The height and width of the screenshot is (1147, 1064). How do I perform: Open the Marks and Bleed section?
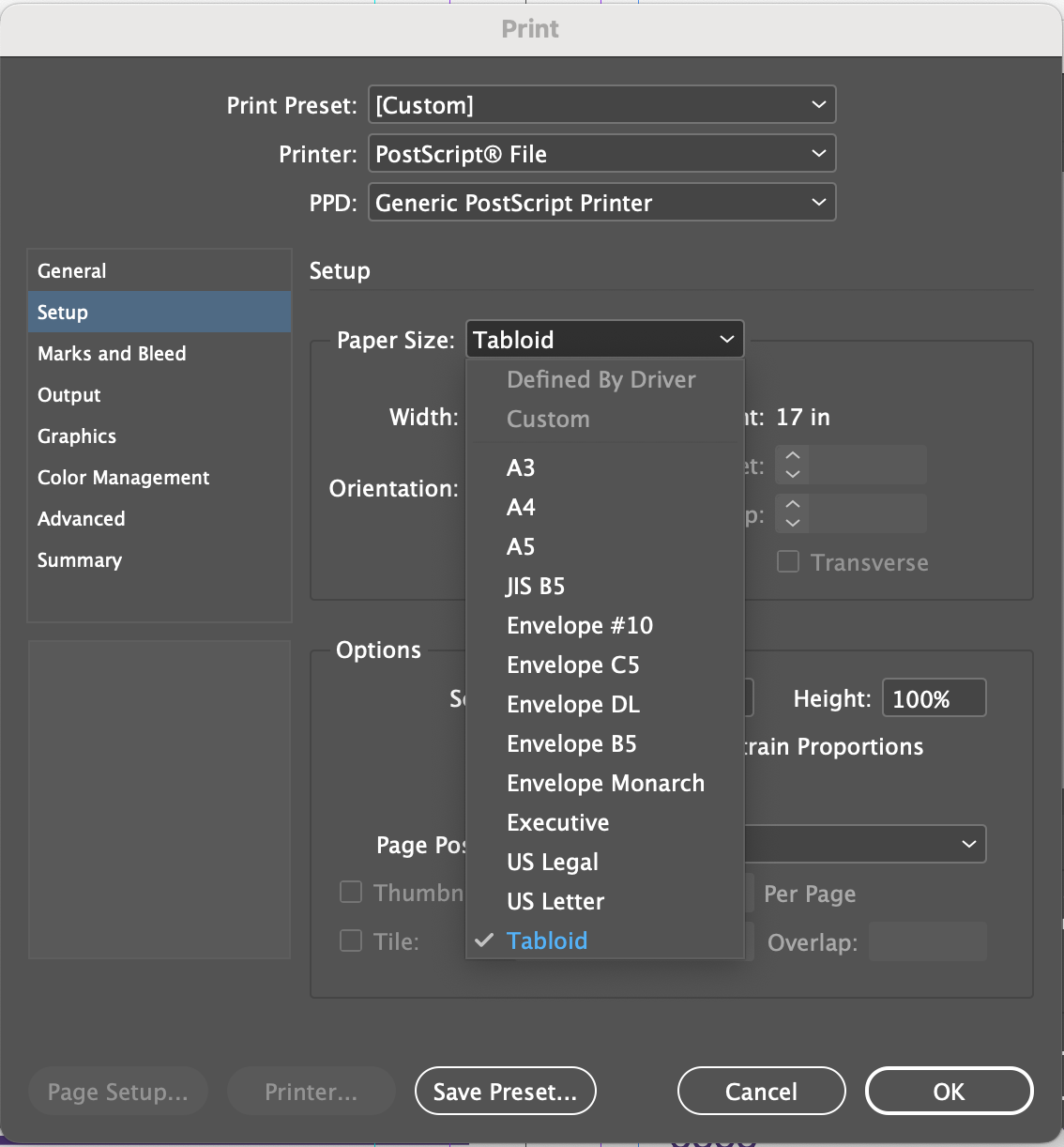tap(112, 354)
